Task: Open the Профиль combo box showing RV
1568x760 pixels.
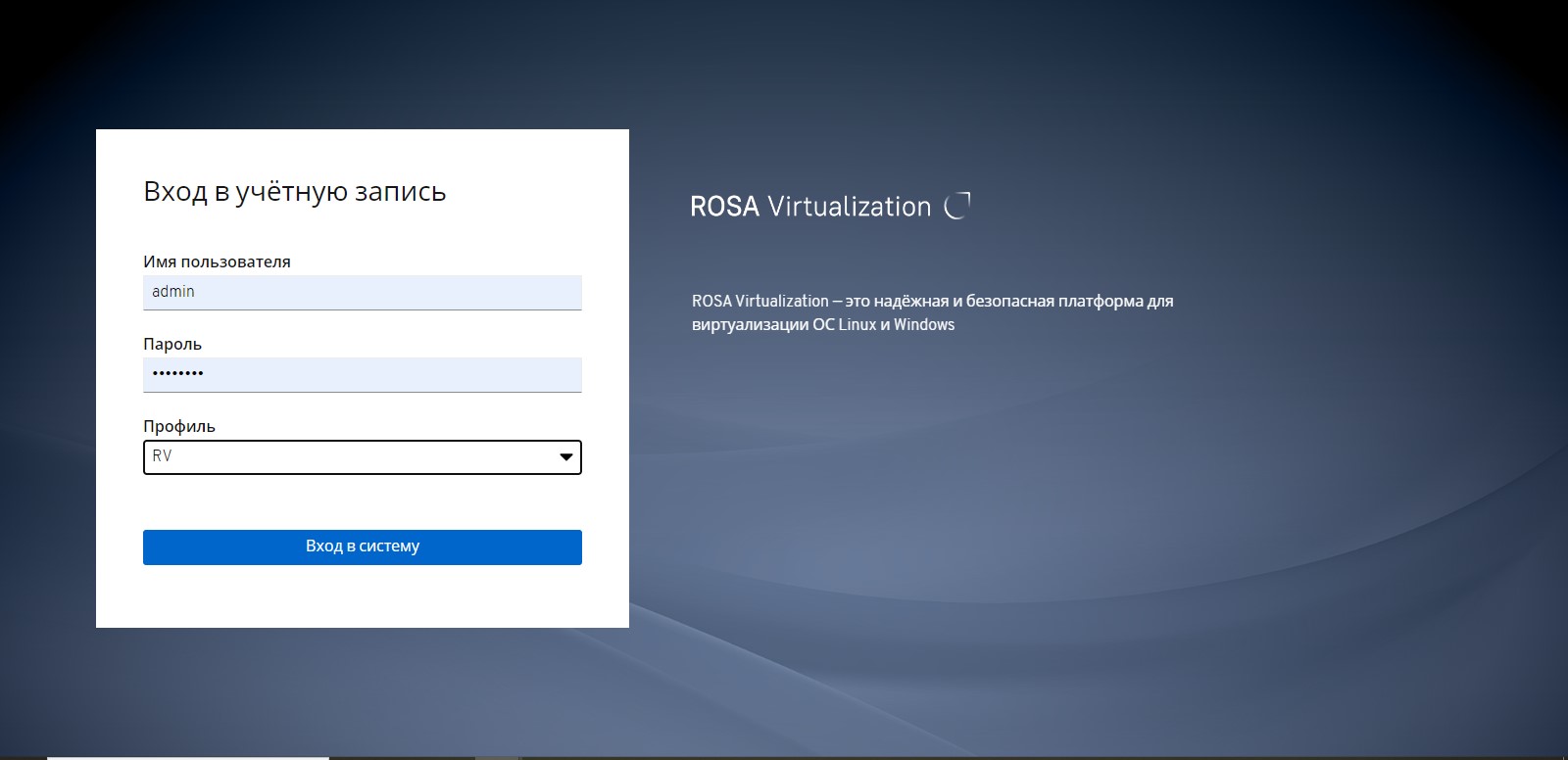Action: (362, 457)
